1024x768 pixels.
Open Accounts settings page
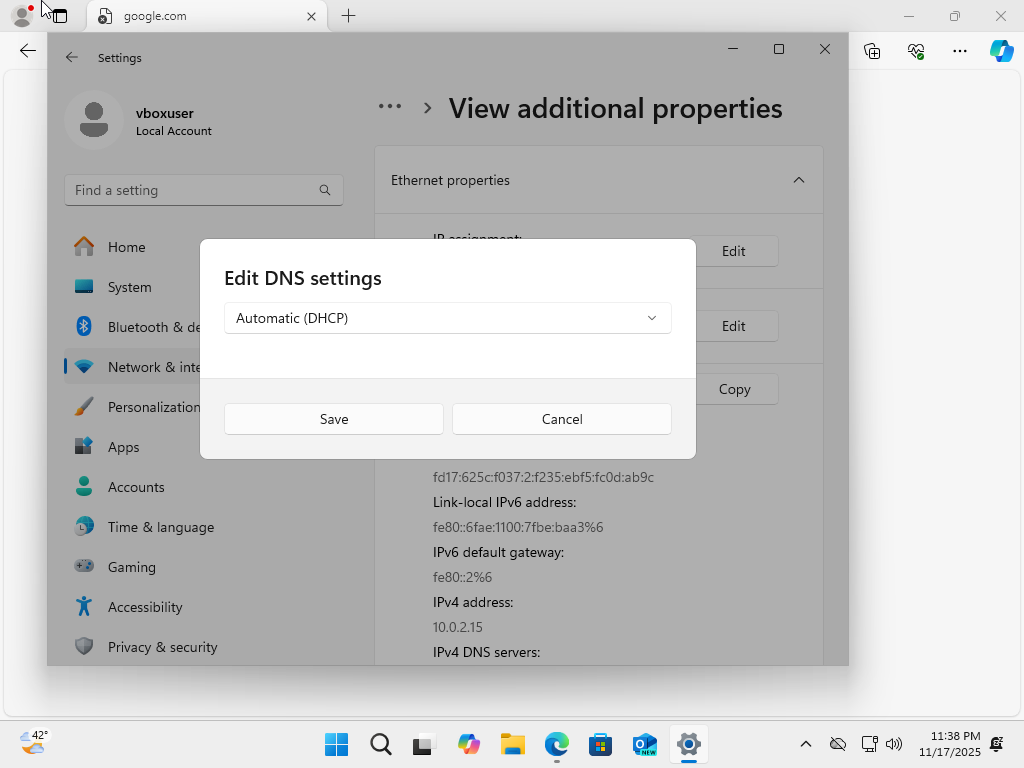click(x=136, y=487)
